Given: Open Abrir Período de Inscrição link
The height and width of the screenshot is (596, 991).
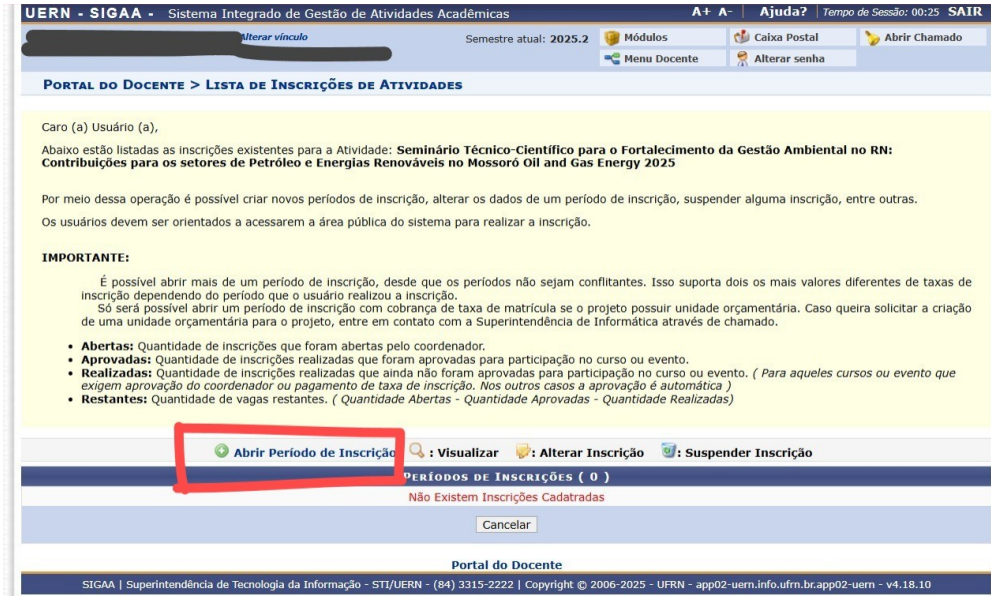Looking at the screenshot, I should click(314, 453).
